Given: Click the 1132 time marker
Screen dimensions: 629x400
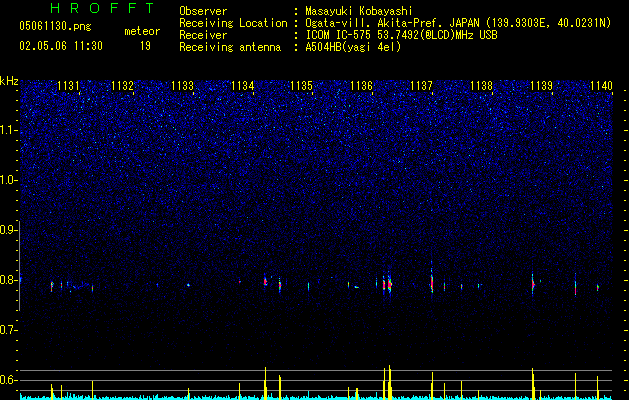Looking at the screenshot, I should [x=122, y=86].
